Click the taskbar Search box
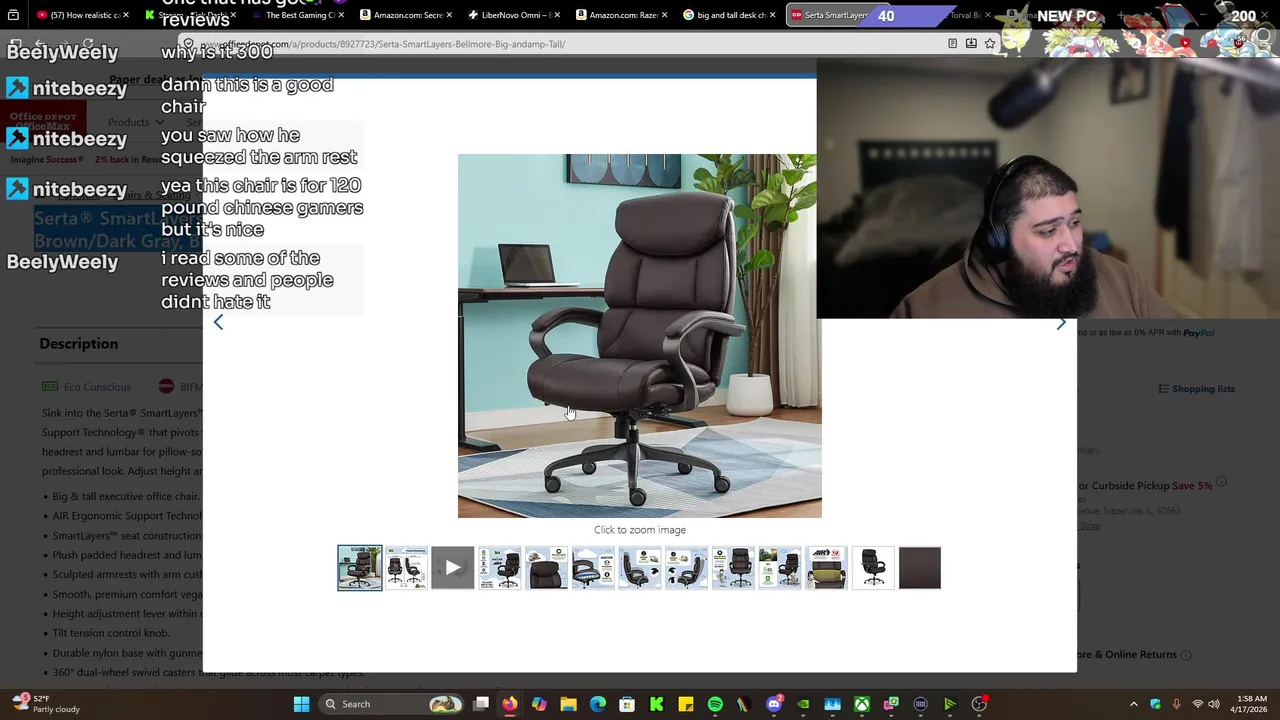Viewport: 1280px width, 720px height. coord(393,704)
